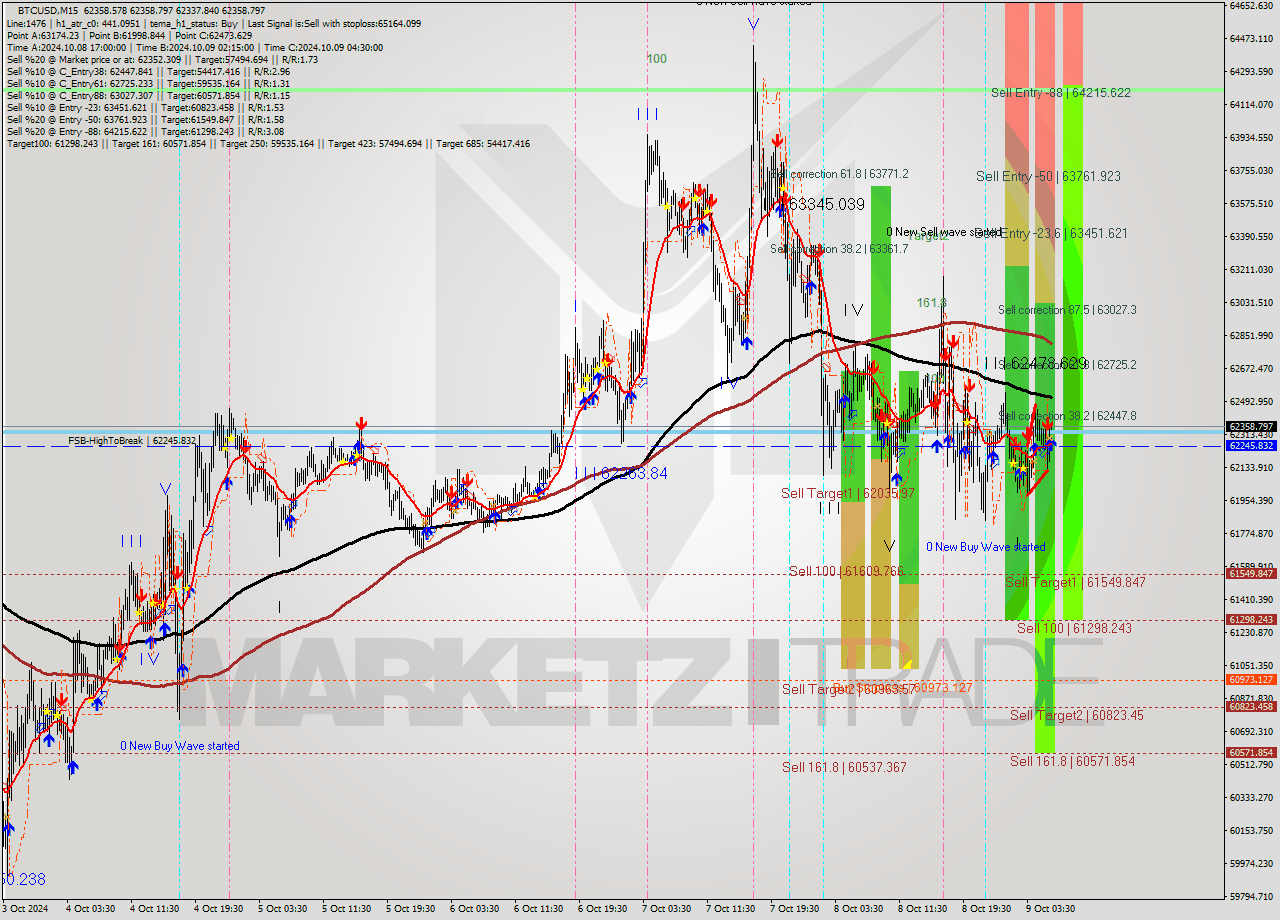Select 'Sell Target1 | 61549.847' chart label
This screenshot has height=920, width=1280.
coord(1075,582)
